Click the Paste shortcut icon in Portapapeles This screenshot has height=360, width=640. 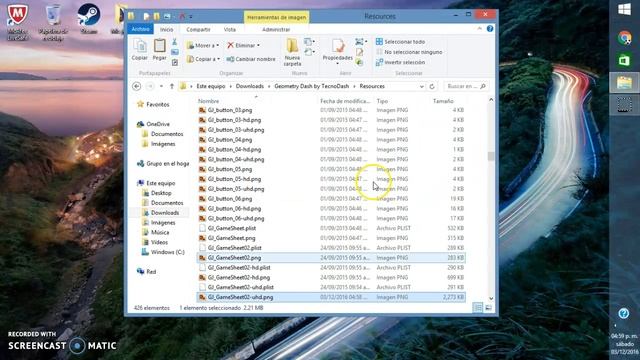coord(175,62)
